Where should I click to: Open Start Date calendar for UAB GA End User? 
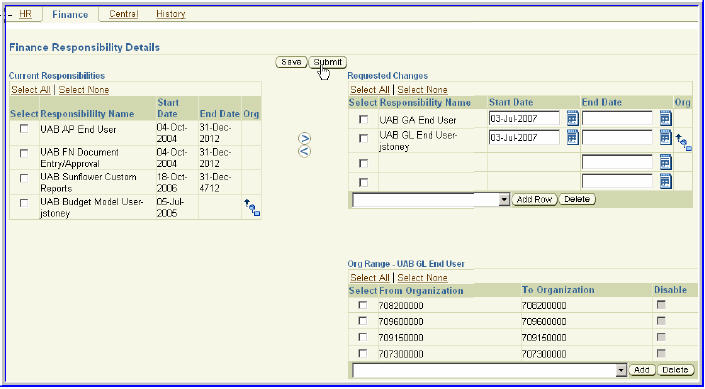(x=572, y=119)
